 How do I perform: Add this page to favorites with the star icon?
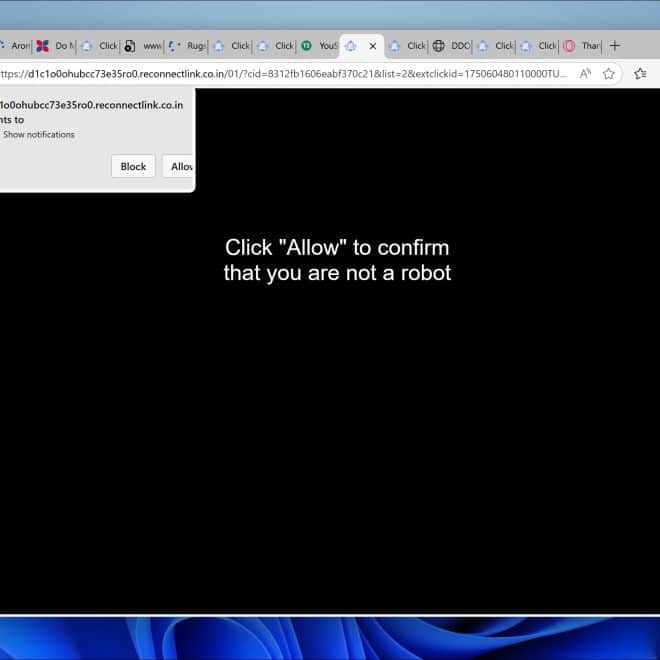click(608, 73)
